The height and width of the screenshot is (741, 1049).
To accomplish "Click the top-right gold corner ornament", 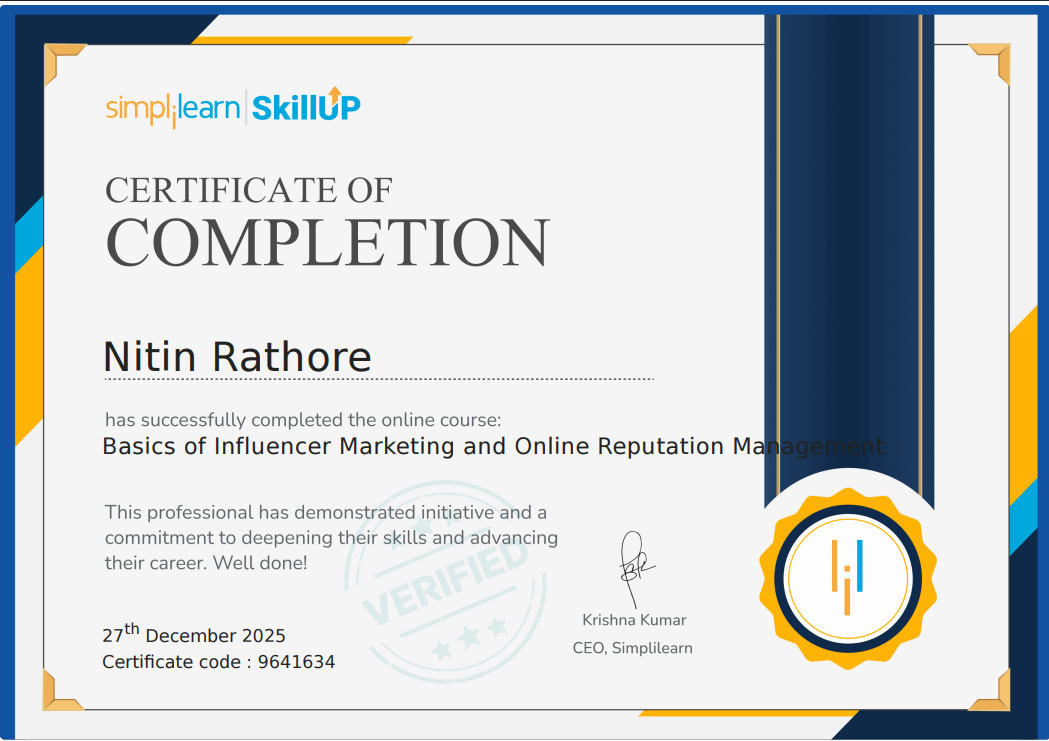I will 990,62.
